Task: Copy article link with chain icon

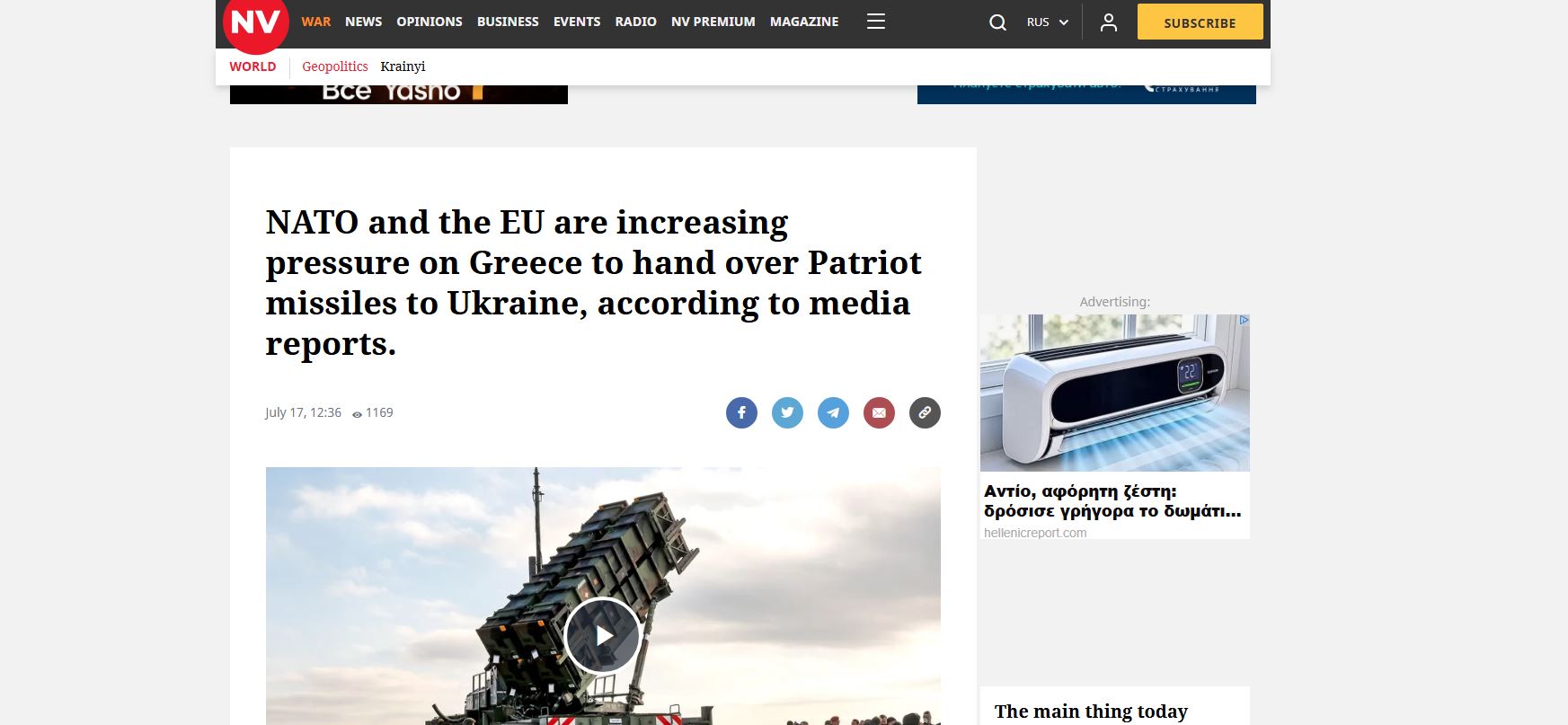Action: click(925, 412)
